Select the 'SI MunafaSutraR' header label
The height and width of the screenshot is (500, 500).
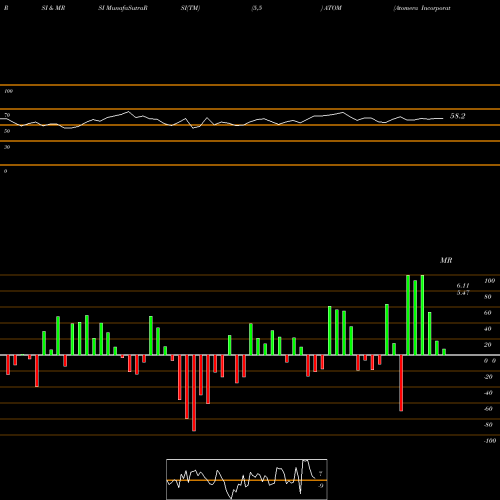tap(123, 8)
